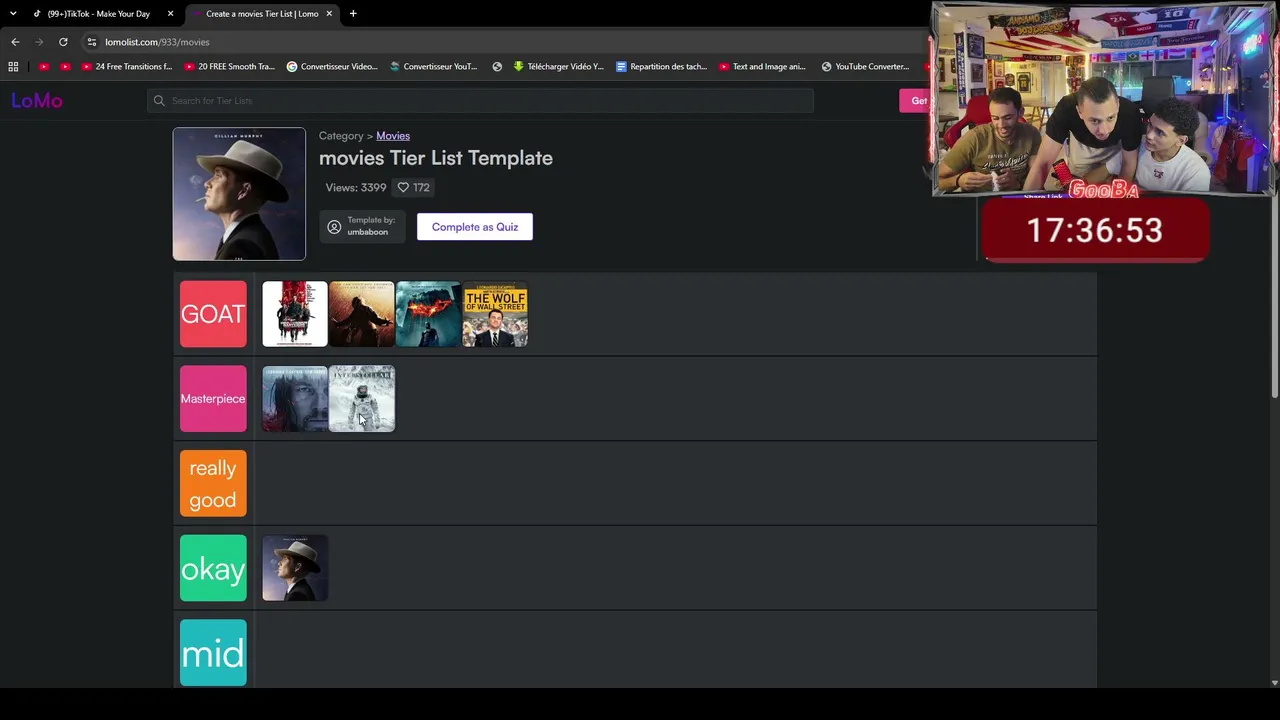Screen dimensions: 1280x720
Task: Select the Create a movies Tier List tab
Action: click(261, 14)
